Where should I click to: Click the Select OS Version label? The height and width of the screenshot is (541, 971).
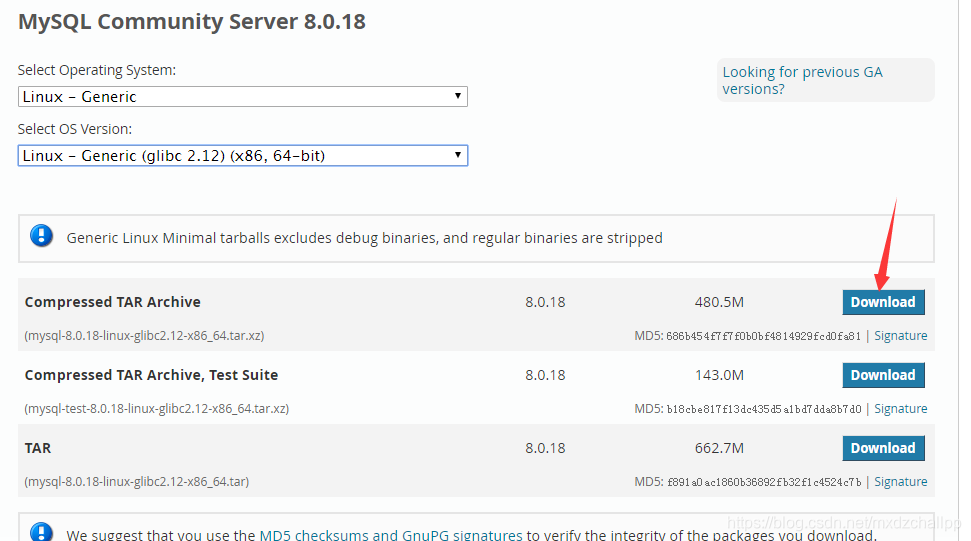click(x=75, y=129)
